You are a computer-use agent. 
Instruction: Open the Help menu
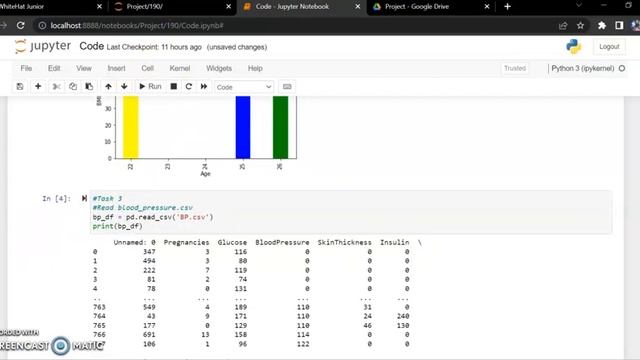255,68
